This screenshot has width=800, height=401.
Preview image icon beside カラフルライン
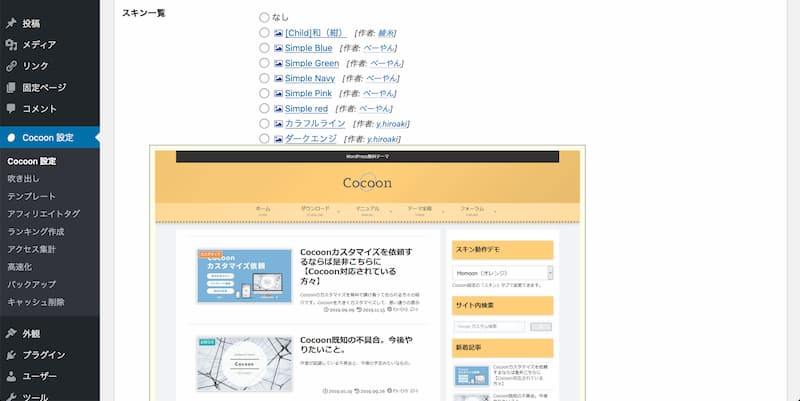pos(278,123)
